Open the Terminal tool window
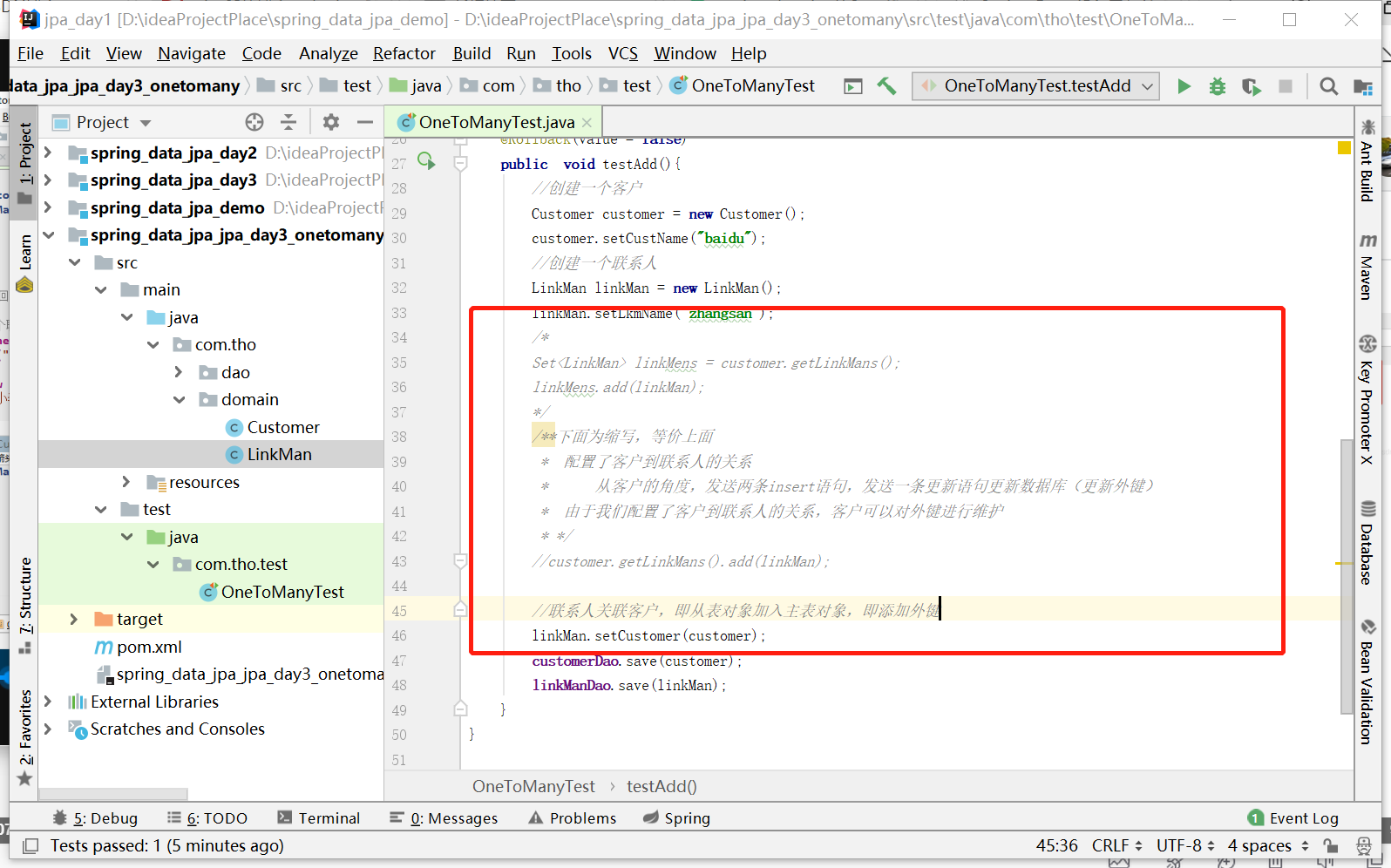 [318, 818]
